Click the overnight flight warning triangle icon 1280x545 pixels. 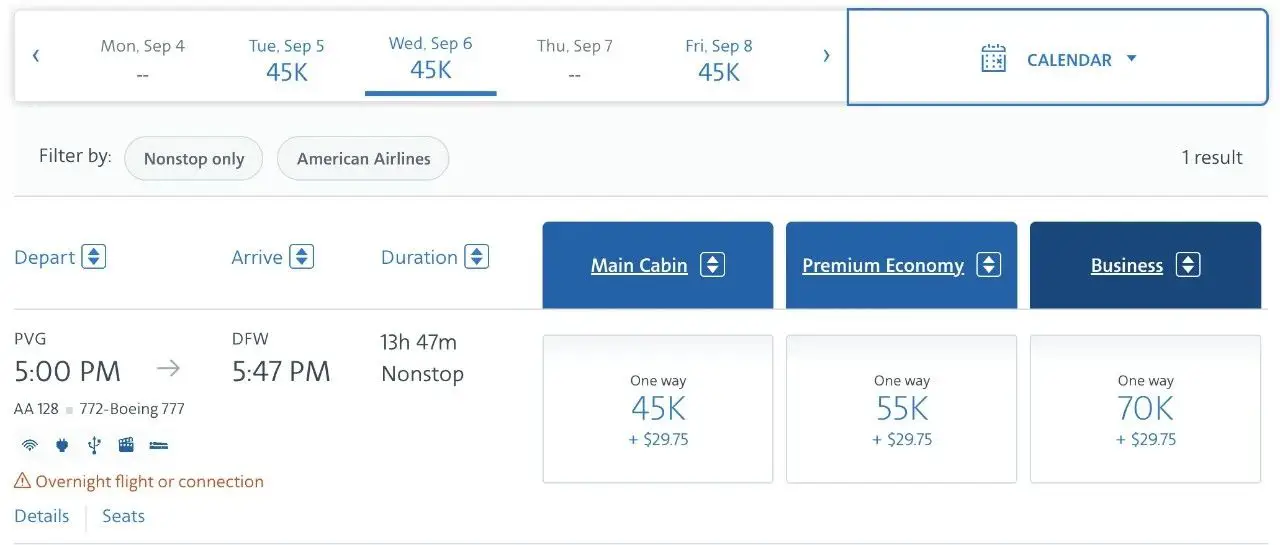(x=22, y=481)
